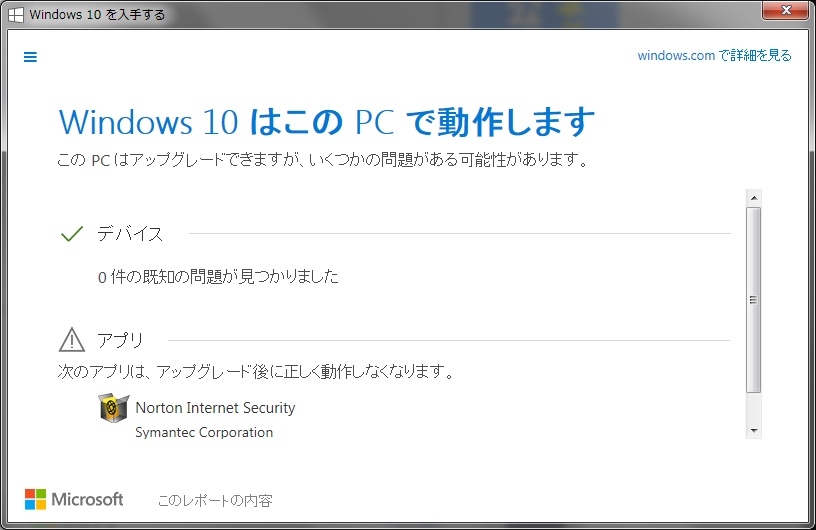
Task: Close the 'Windows 10 を入手する' window
Action: coord(786,10)
